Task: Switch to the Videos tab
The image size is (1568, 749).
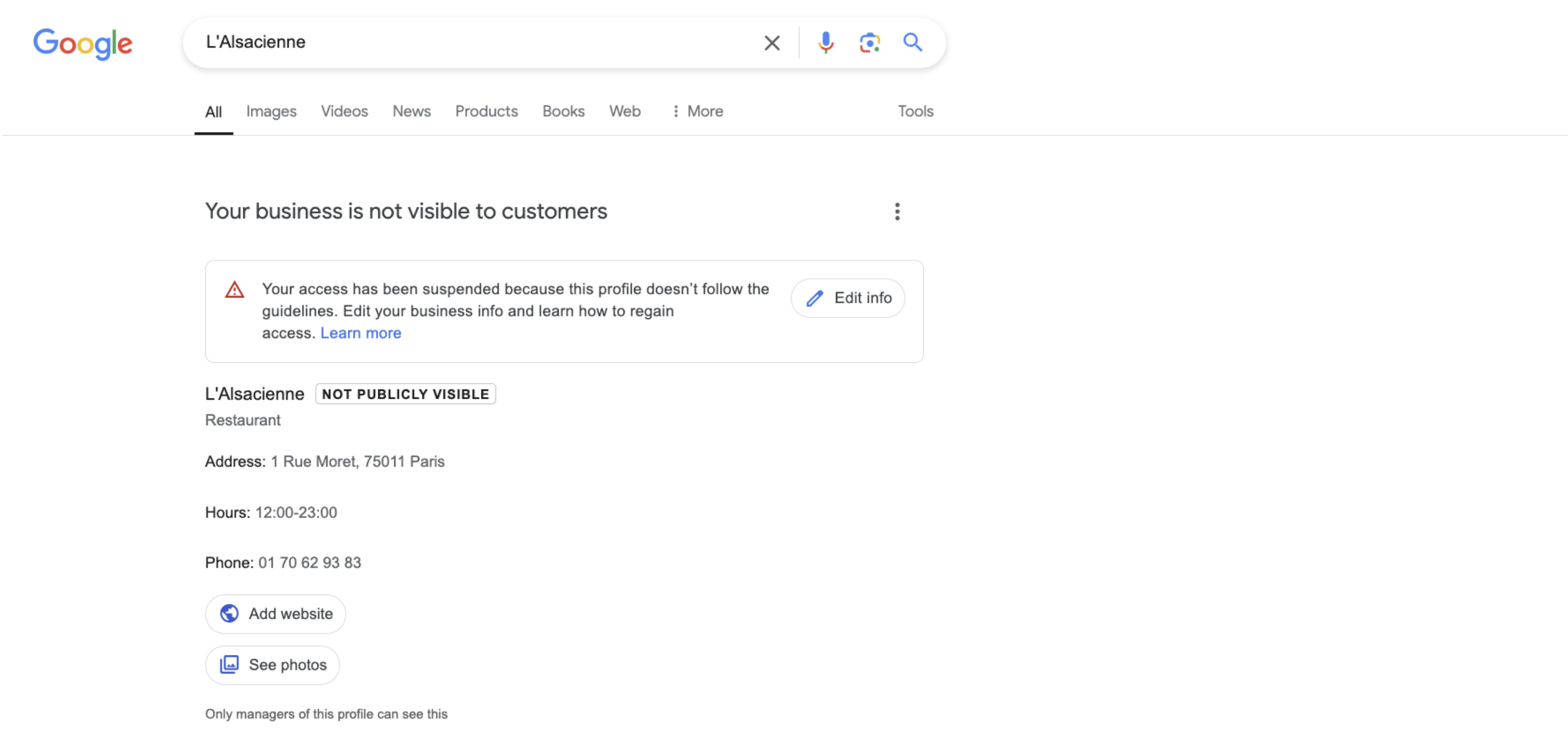Action: click(344, 111)
